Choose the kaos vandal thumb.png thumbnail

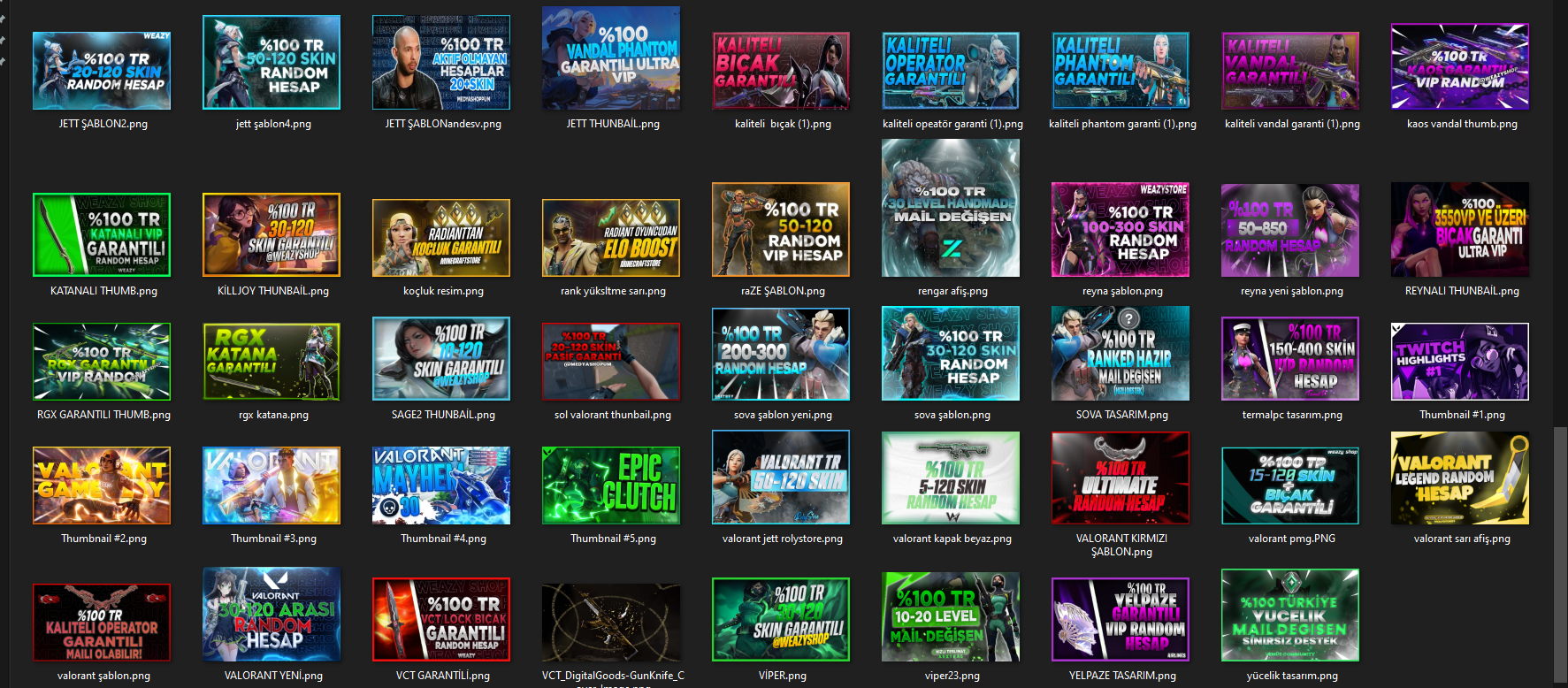1460,66
